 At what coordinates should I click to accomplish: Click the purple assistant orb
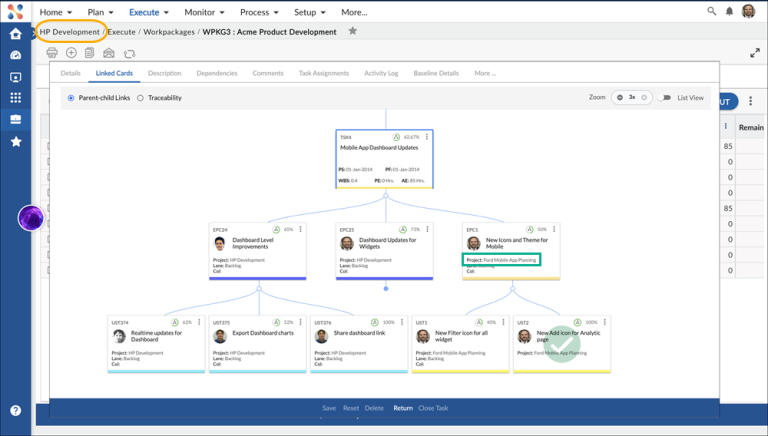click(31, 218)
